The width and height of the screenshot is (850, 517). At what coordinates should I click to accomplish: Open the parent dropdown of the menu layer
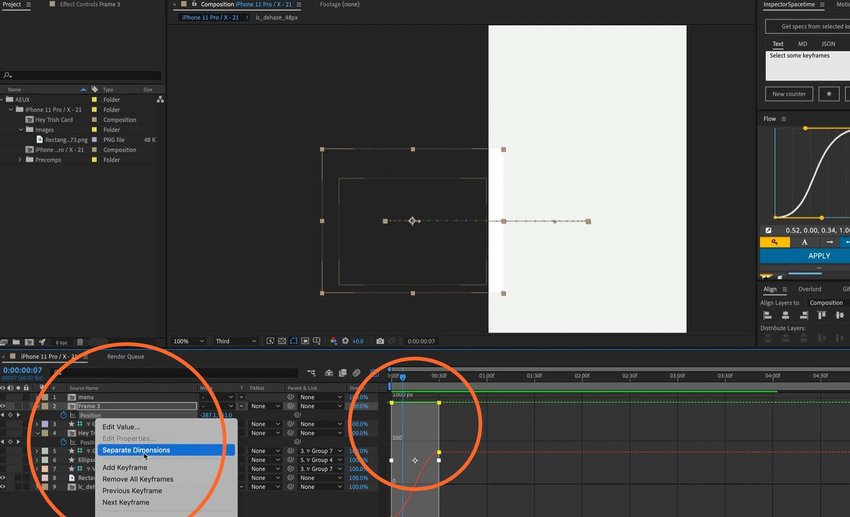[x=321, y=397]
